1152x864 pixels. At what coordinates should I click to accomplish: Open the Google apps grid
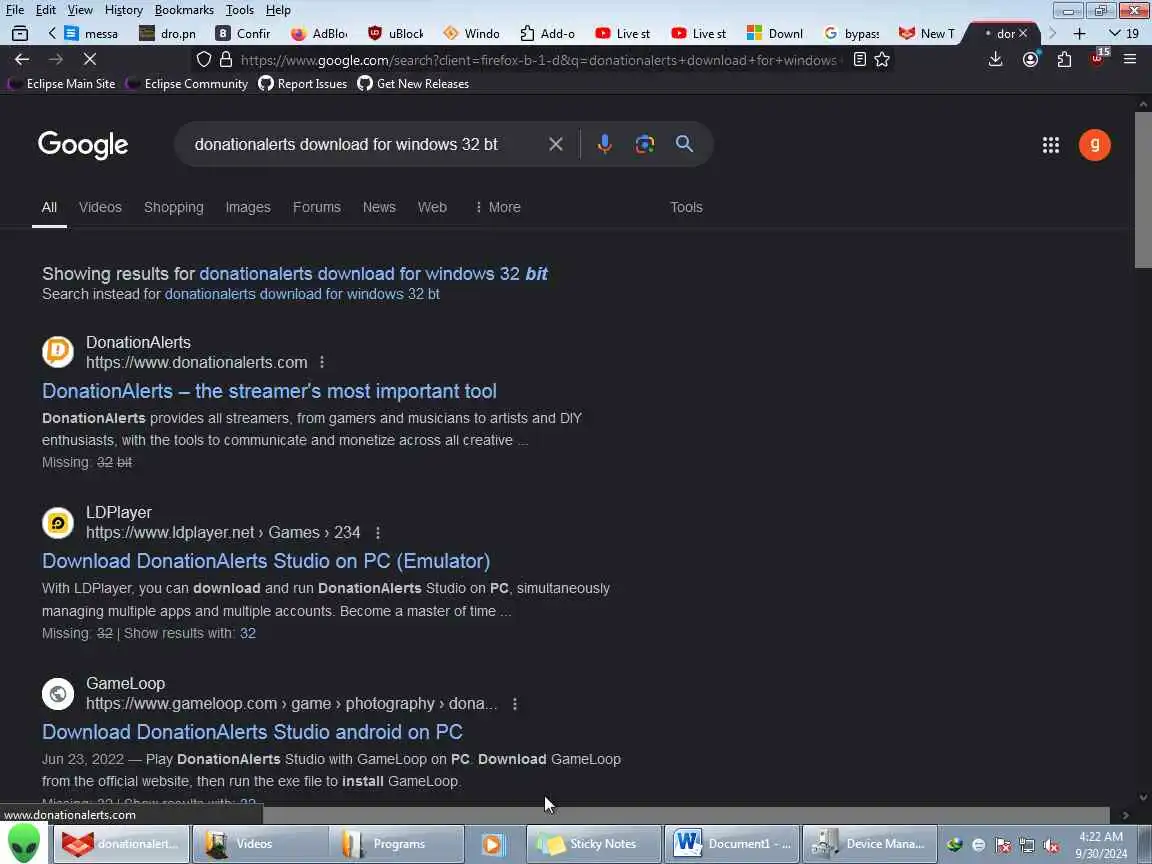tap(1051, 145)
